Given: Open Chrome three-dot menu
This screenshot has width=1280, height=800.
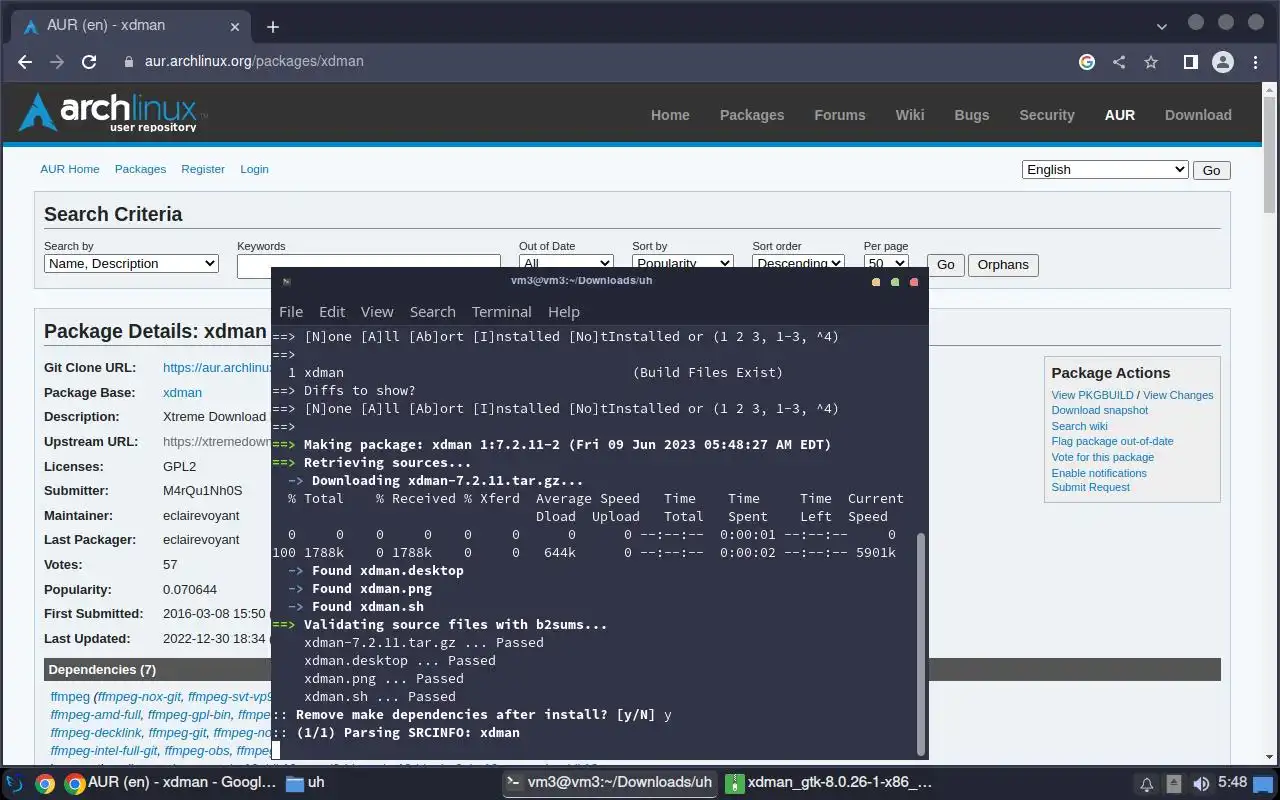Looking at the screenshot, I should (1255, 62).
